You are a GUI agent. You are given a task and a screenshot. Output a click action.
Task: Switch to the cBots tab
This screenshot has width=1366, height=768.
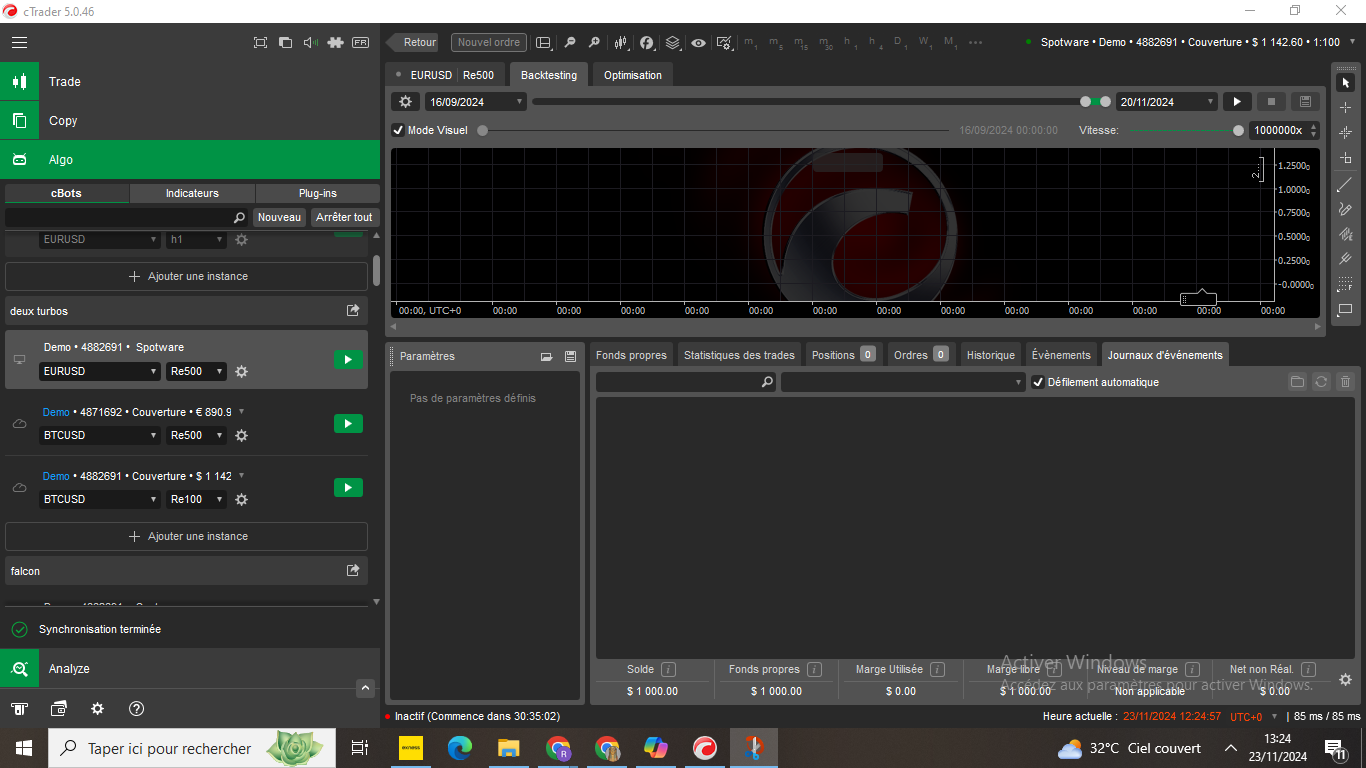click(x=67, y=193)
